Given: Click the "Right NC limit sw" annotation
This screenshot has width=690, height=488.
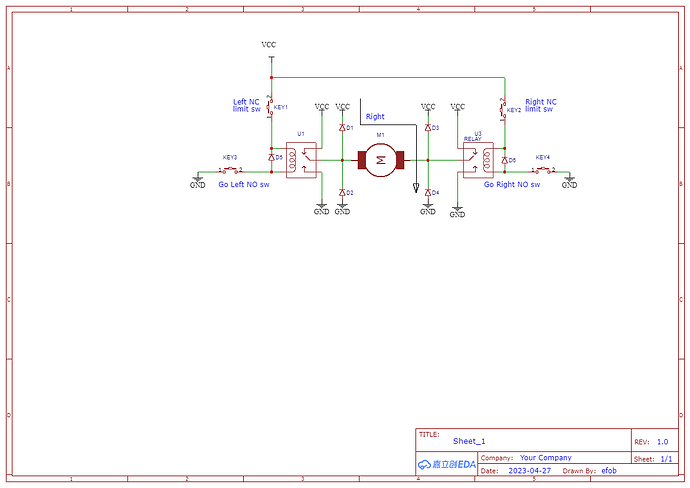Looking at the screenshot, I should pyautogui.click(x=541, y=106).
